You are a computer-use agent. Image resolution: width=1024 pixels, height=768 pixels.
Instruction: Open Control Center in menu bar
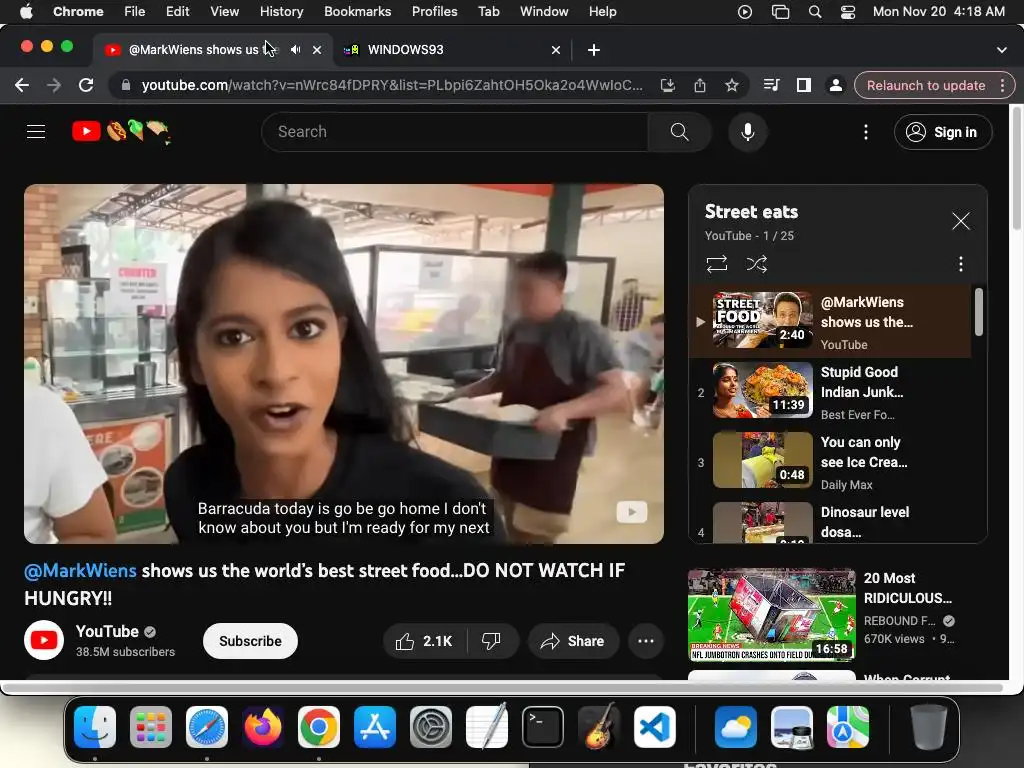tap(848, 11)
